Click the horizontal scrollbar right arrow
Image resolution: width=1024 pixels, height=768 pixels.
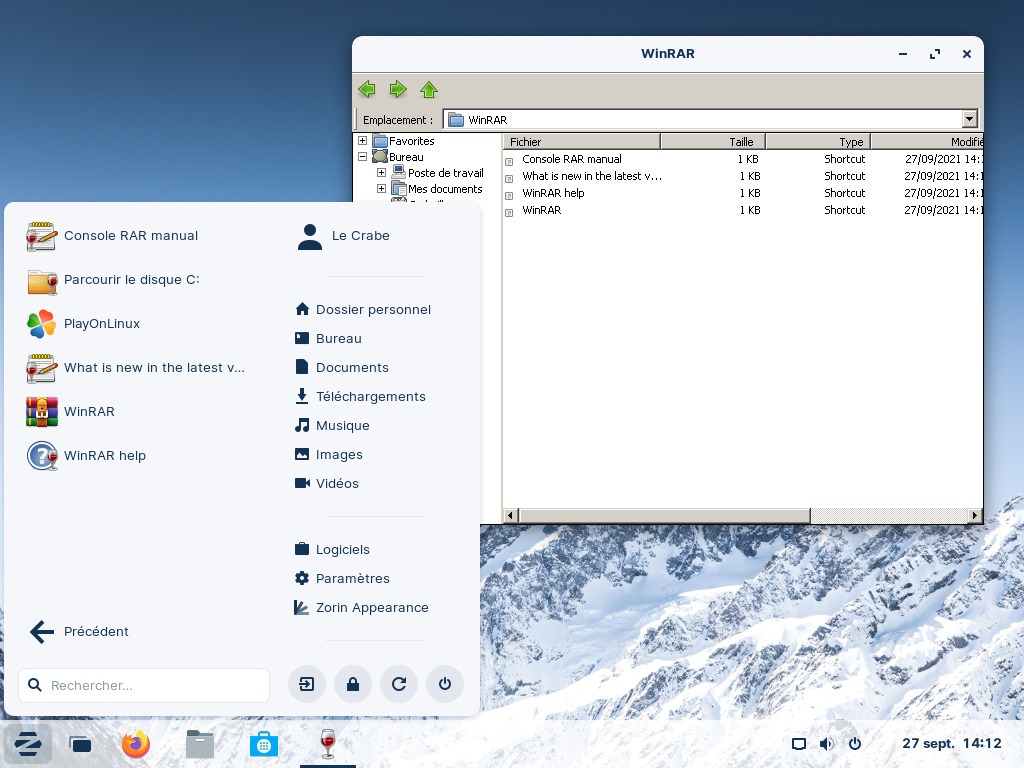tap(974, 515)
